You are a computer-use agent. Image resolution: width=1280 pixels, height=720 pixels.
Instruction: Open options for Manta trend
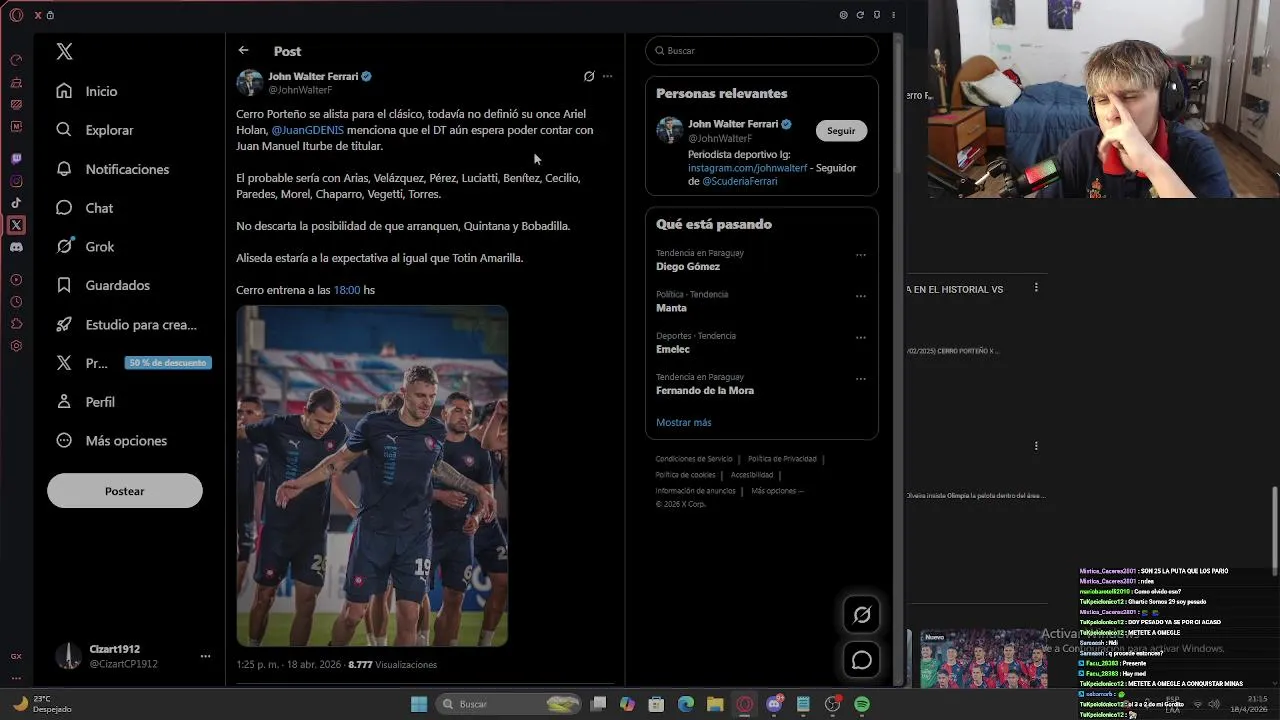860,296
